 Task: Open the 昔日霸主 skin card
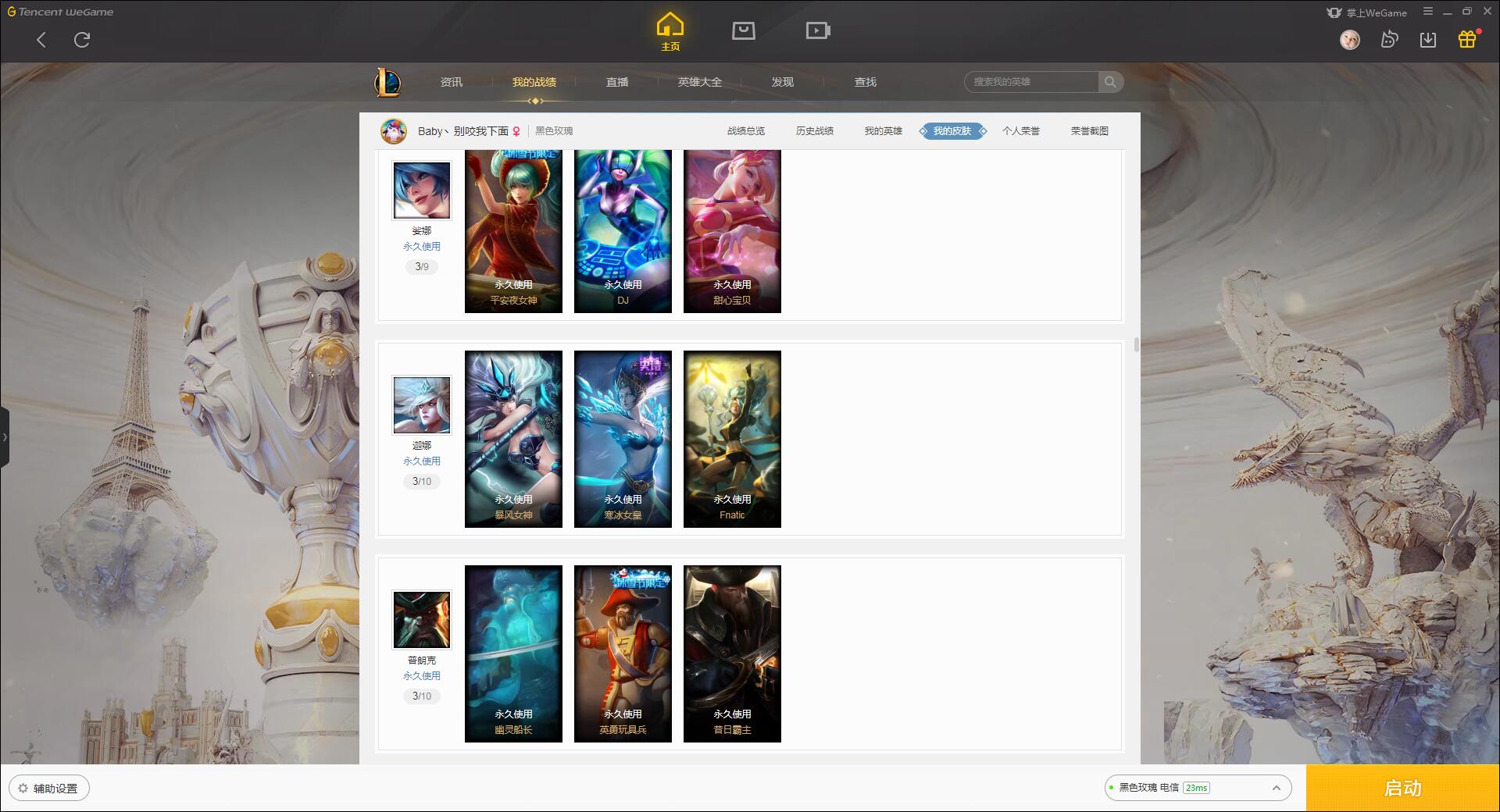pos(732,654)
